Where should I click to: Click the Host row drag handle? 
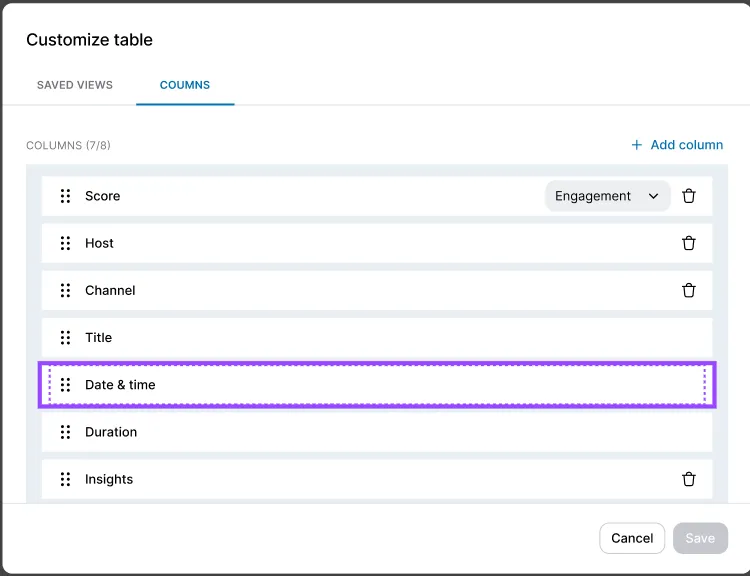click(65, 243)
